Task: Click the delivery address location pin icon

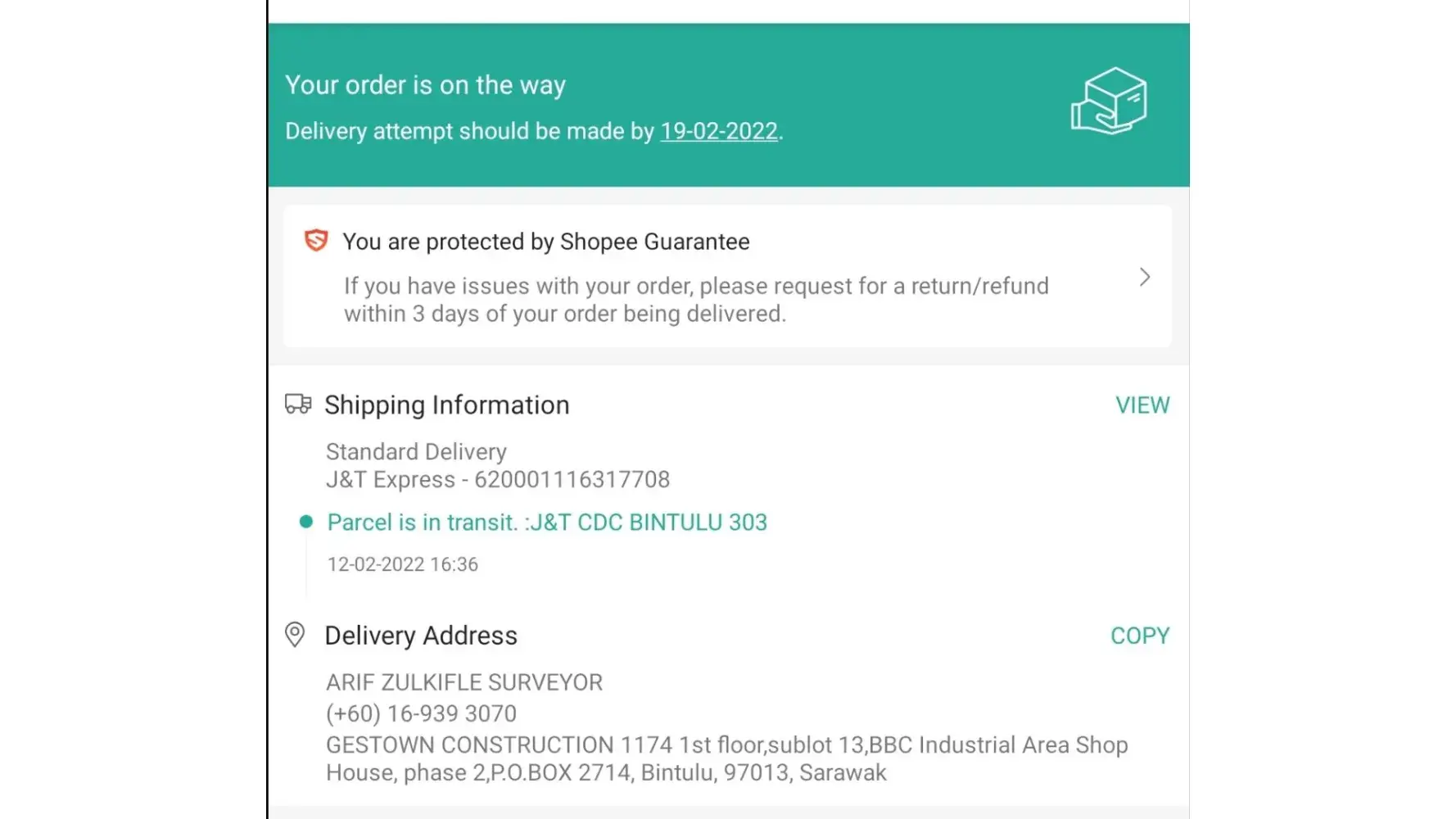Action: (x=295, y=635)
